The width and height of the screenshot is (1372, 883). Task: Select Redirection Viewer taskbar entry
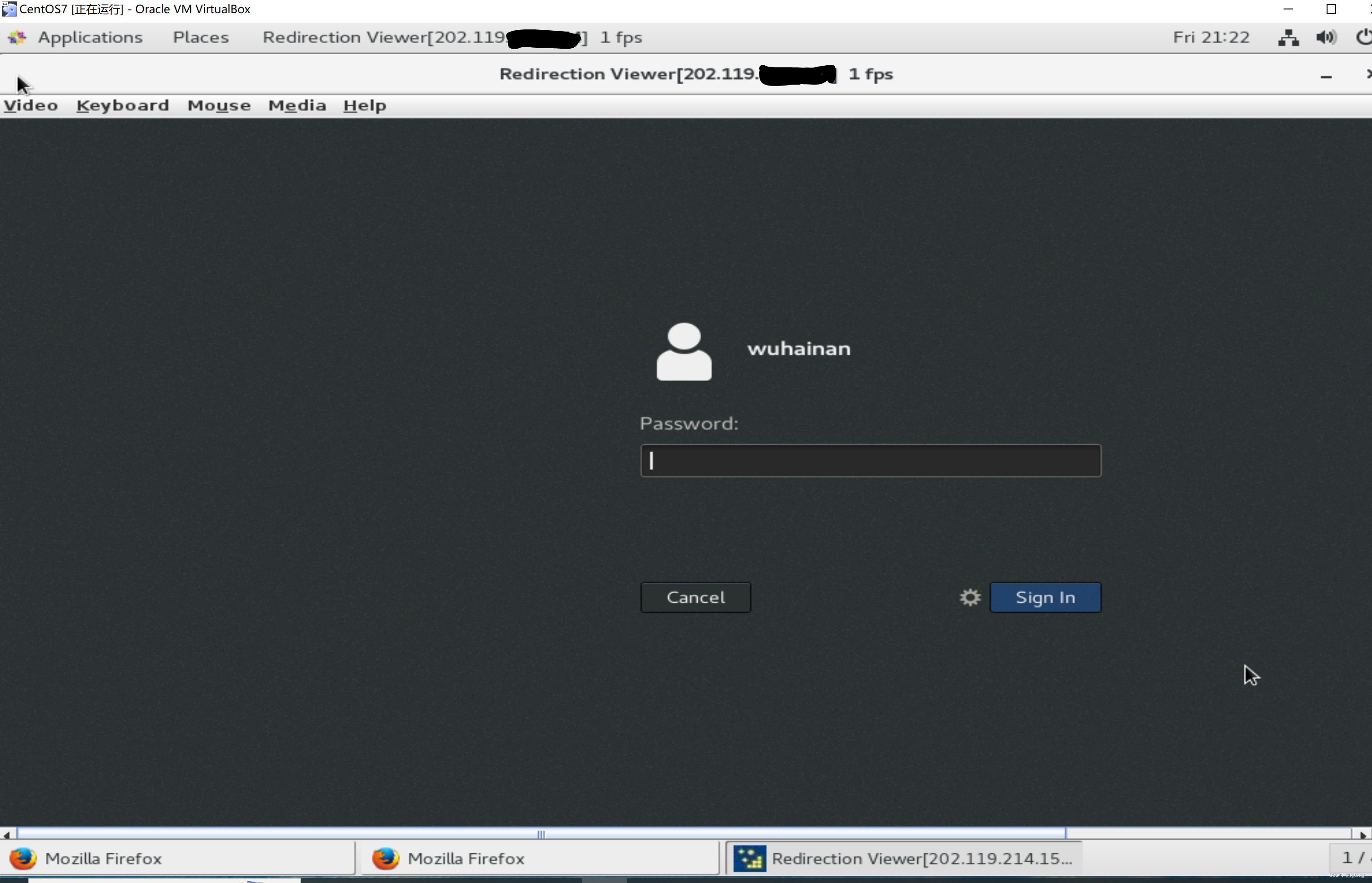903,858
